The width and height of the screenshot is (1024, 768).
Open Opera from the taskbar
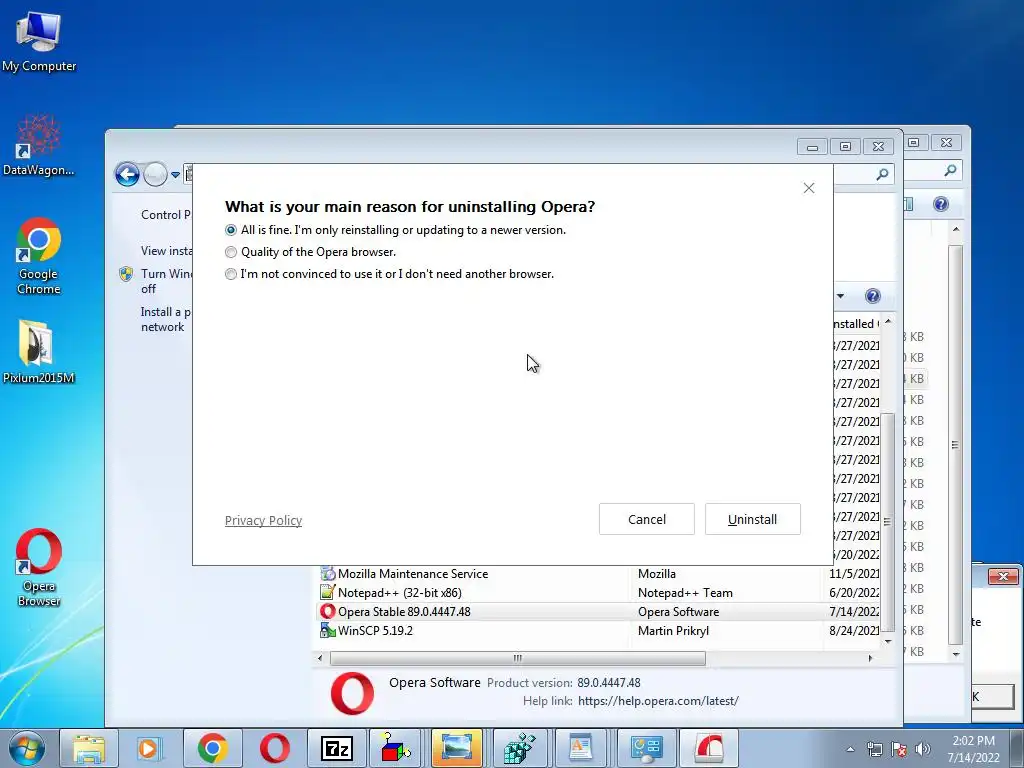[x=274, y=748]
